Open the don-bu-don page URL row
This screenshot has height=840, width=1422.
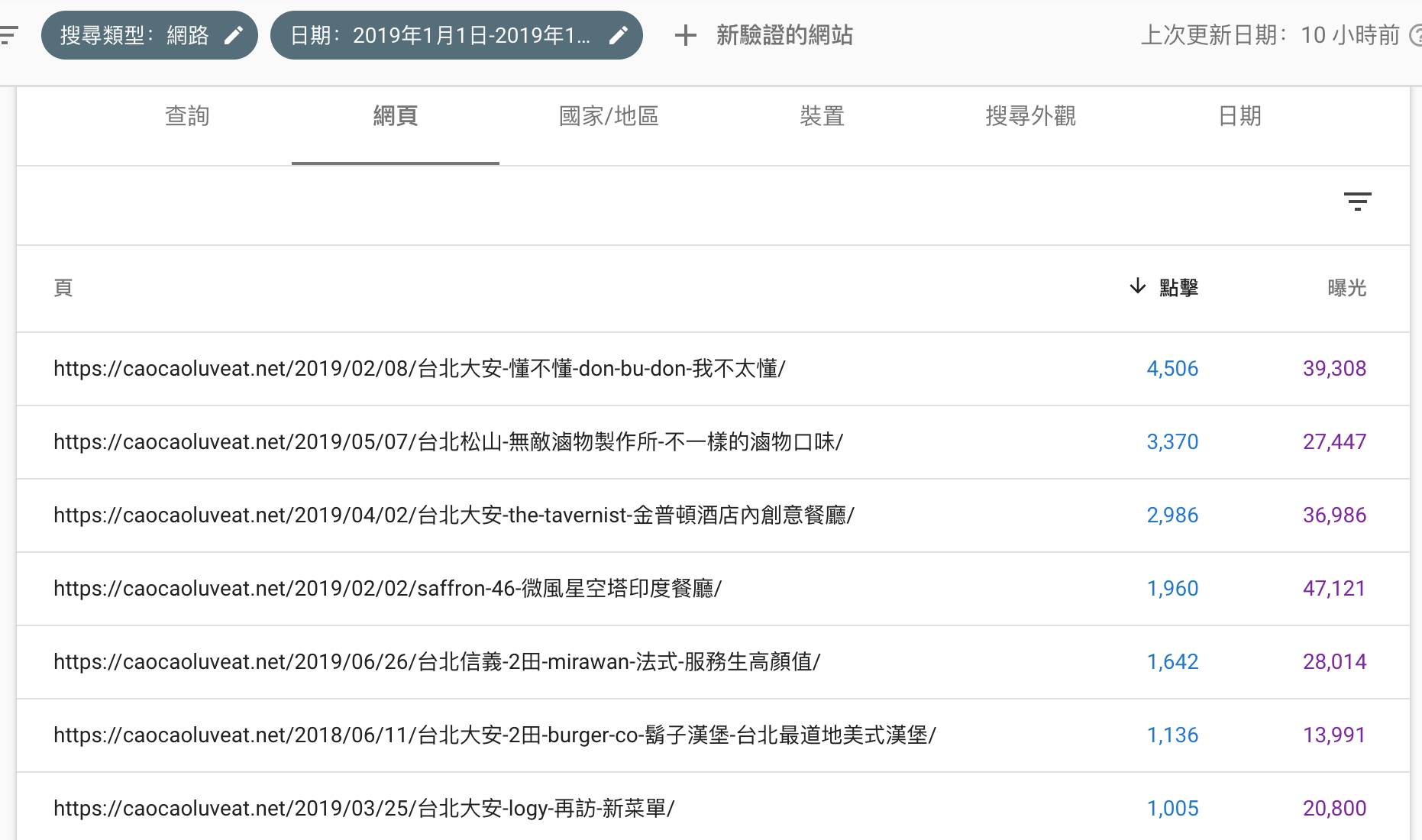coord(419,369)
